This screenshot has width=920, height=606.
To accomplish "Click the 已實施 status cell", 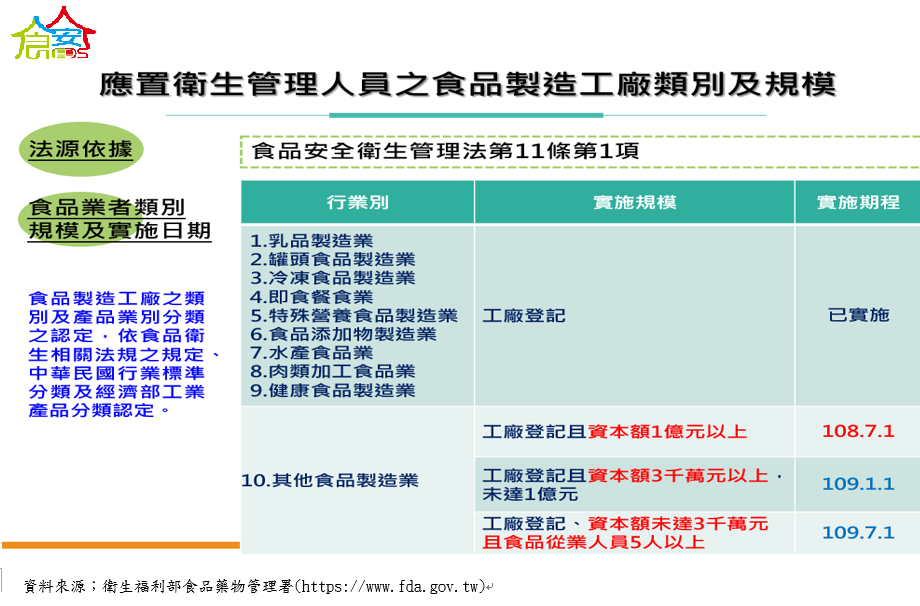I will pos(857,315).
